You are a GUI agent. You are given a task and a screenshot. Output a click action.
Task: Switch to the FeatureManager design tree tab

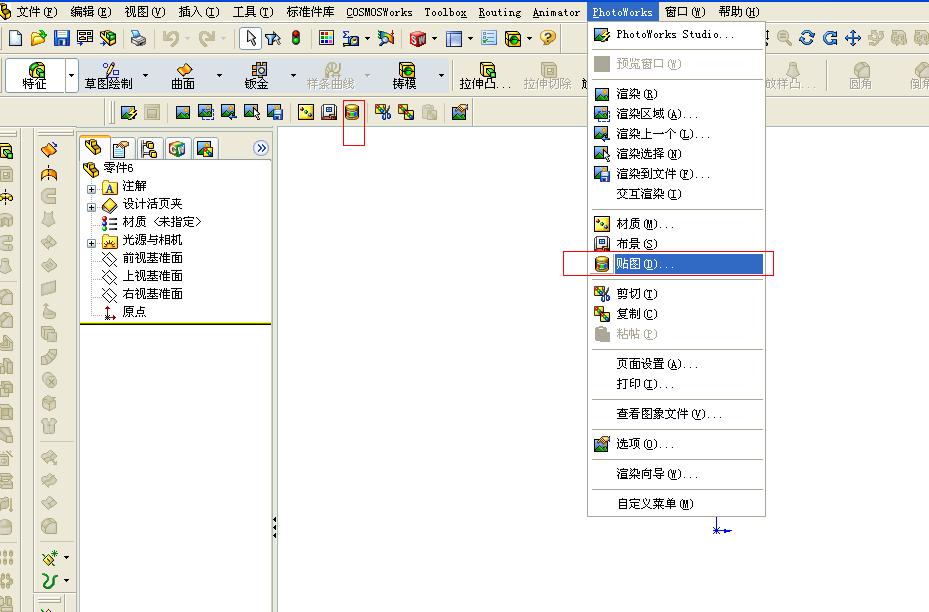93,148
